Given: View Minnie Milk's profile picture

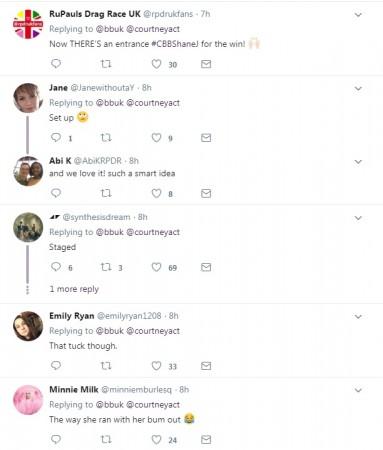Looking at the screenshot, I should tap(28, 400).
